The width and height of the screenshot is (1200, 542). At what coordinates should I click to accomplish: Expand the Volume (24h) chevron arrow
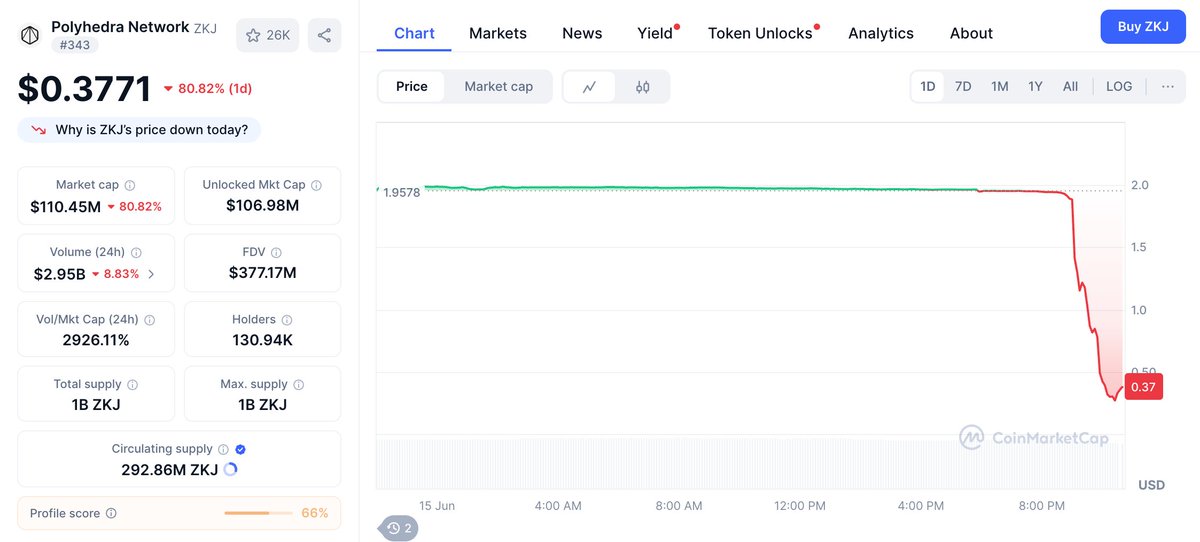click(x=151, y=273)
